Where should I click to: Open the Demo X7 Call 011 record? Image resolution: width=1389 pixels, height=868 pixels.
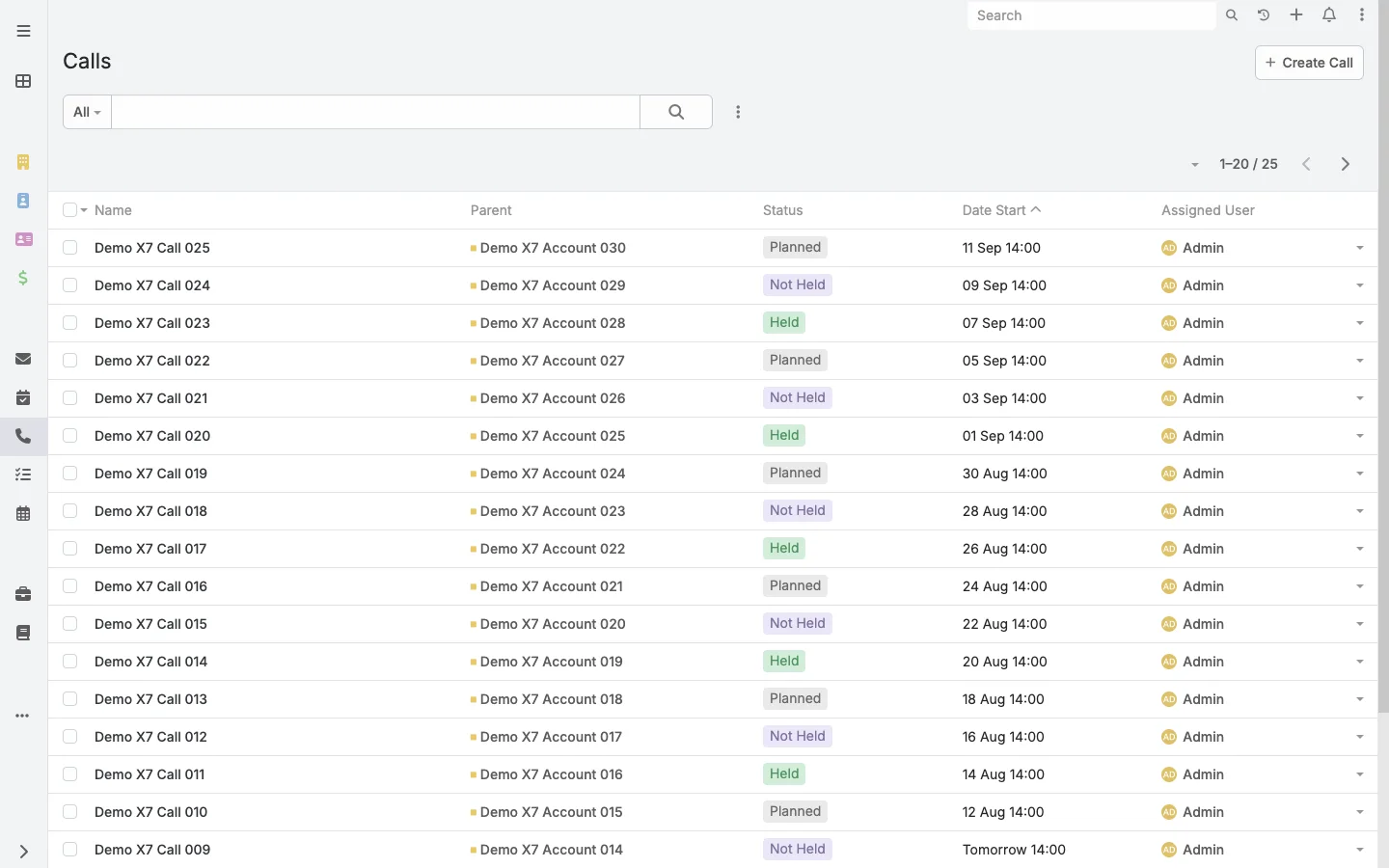coord(150,774)
